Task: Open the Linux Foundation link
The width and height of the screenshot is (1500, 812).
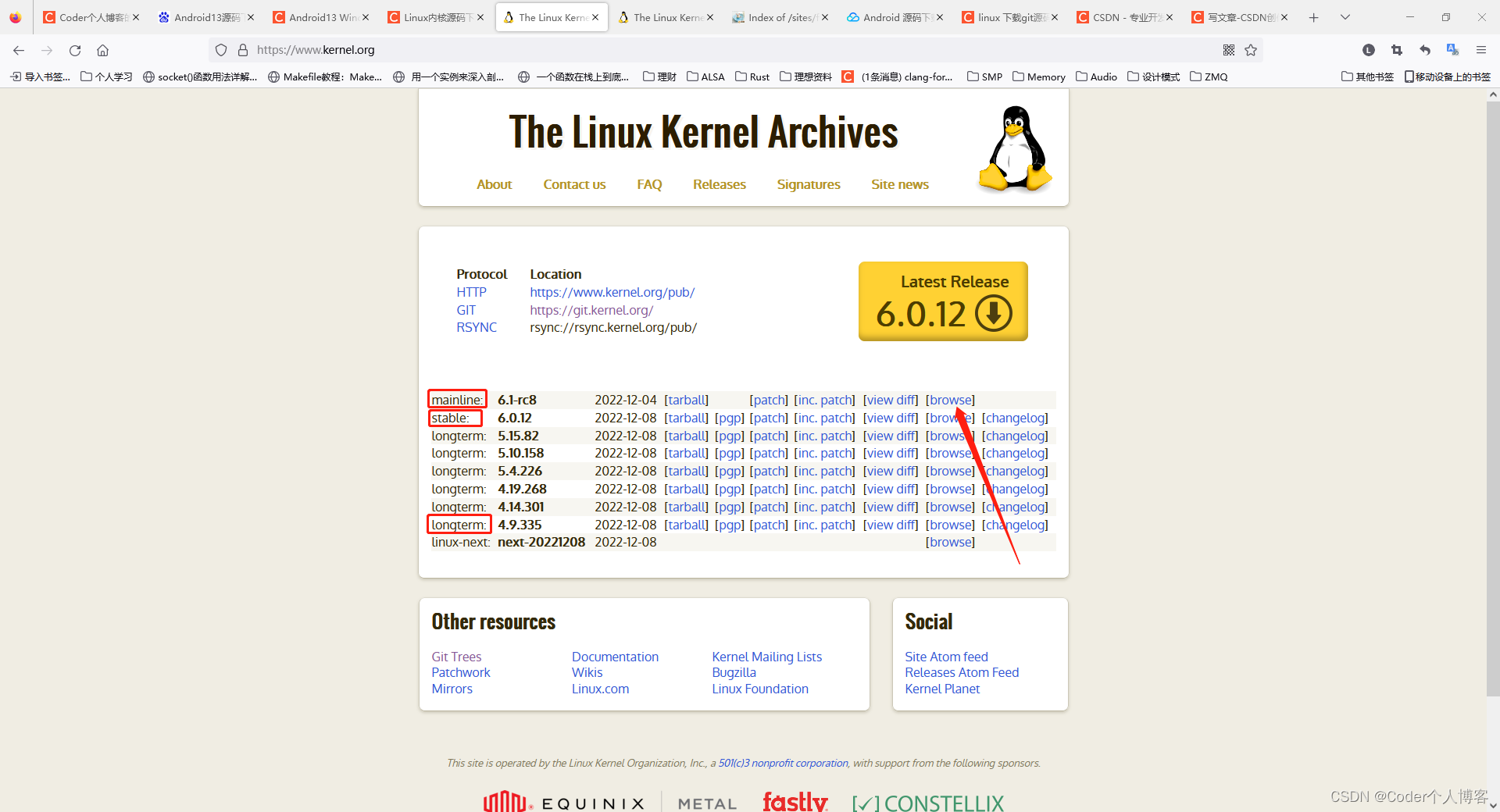Action: (759, 689)
